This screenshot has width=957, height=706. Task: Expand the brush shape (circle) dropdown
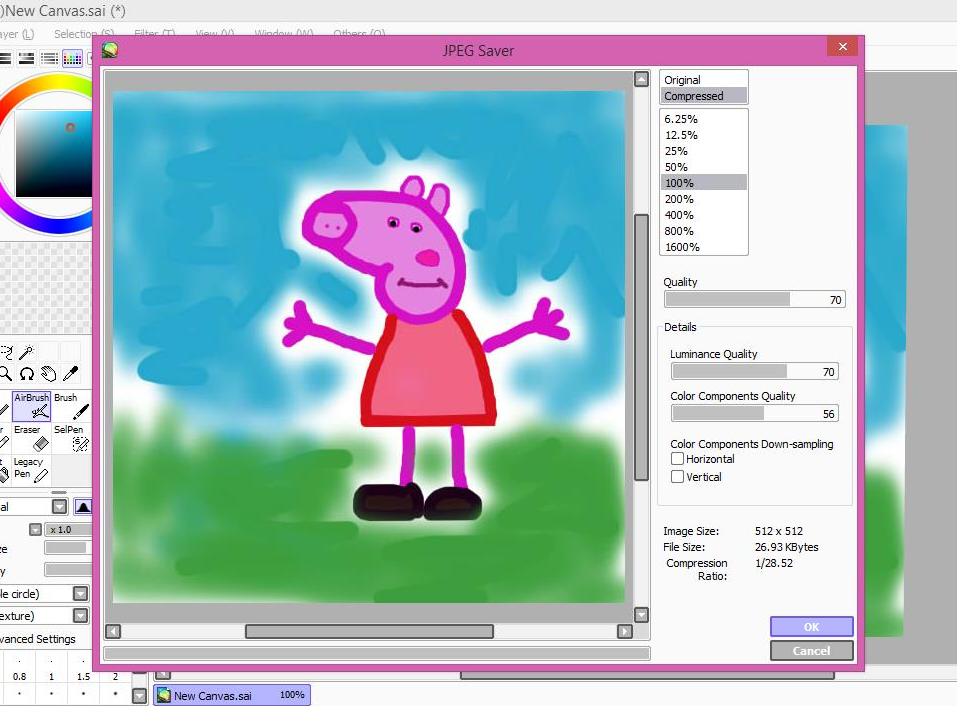[x=81, y=594]
